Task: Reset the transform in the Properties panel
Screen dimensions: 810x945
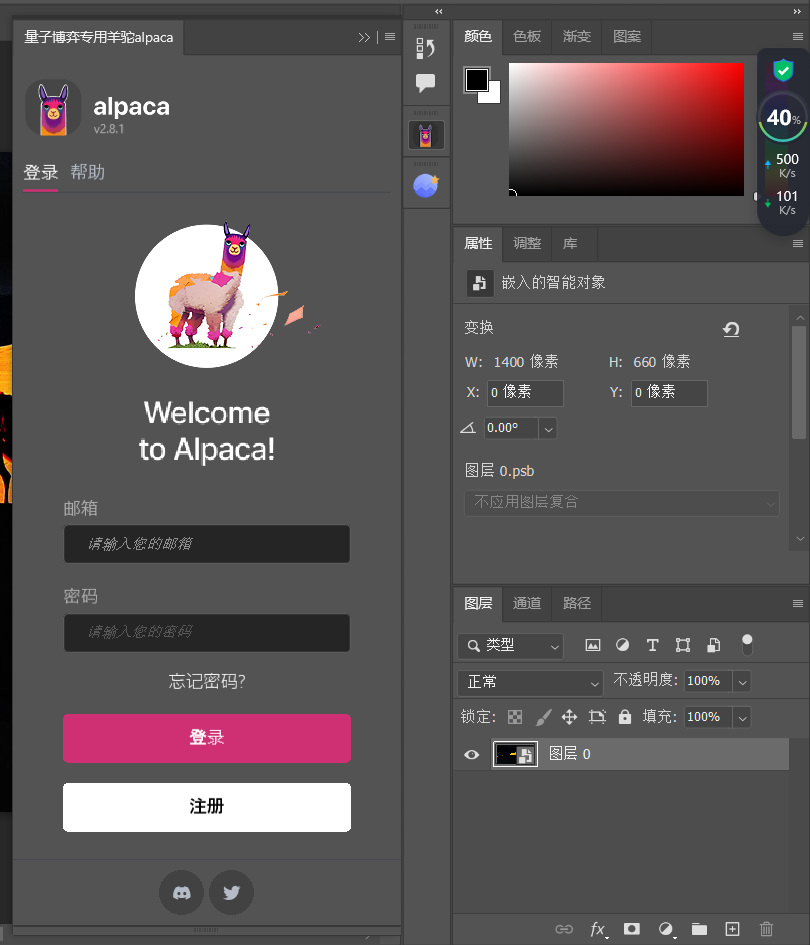Action: click(731, 329)
